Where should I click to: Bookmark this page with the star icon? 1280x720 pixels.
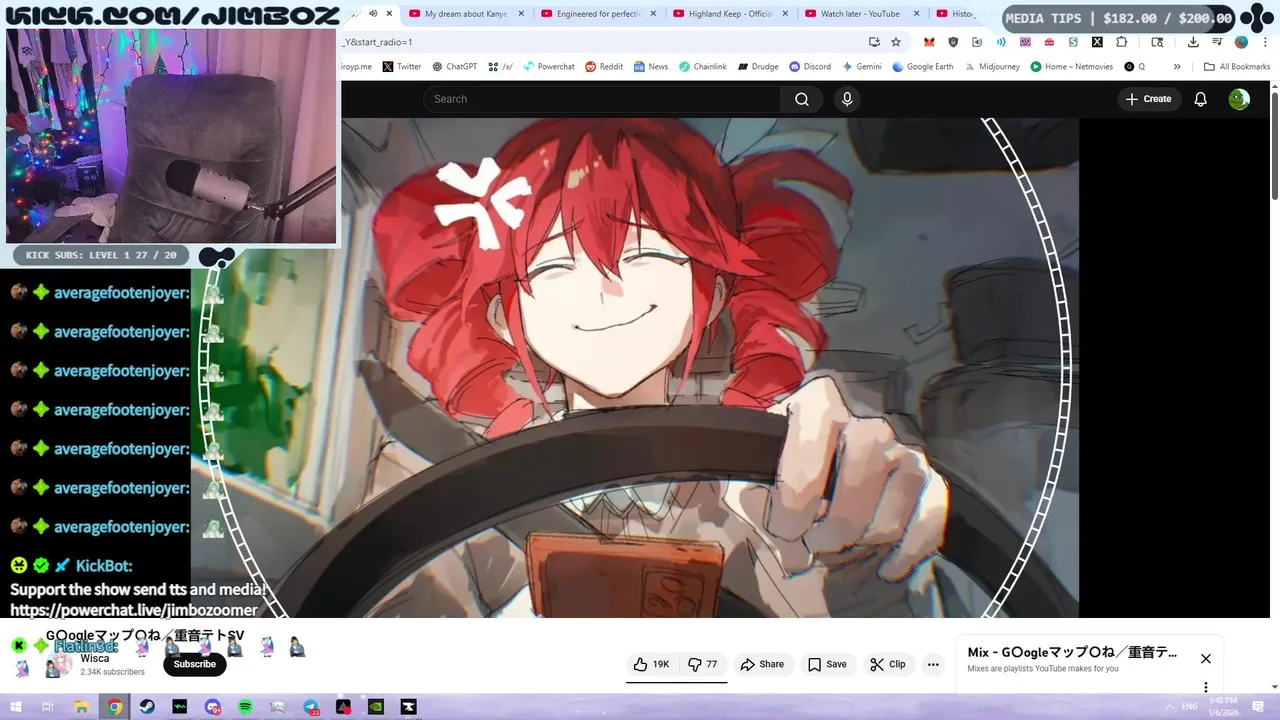pyautogui.click(x=896, y=42)
